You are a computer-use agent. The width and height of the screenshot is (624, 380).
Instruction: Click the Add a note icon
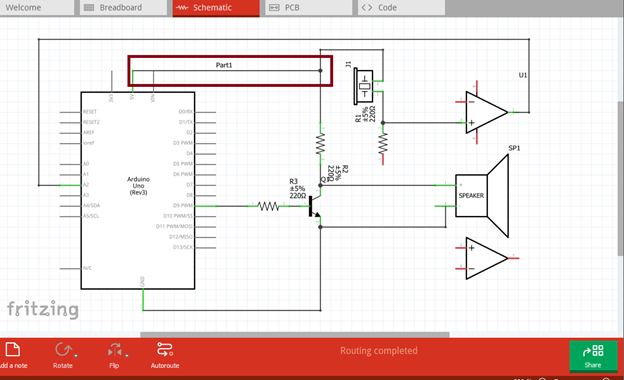pos(13,350)
